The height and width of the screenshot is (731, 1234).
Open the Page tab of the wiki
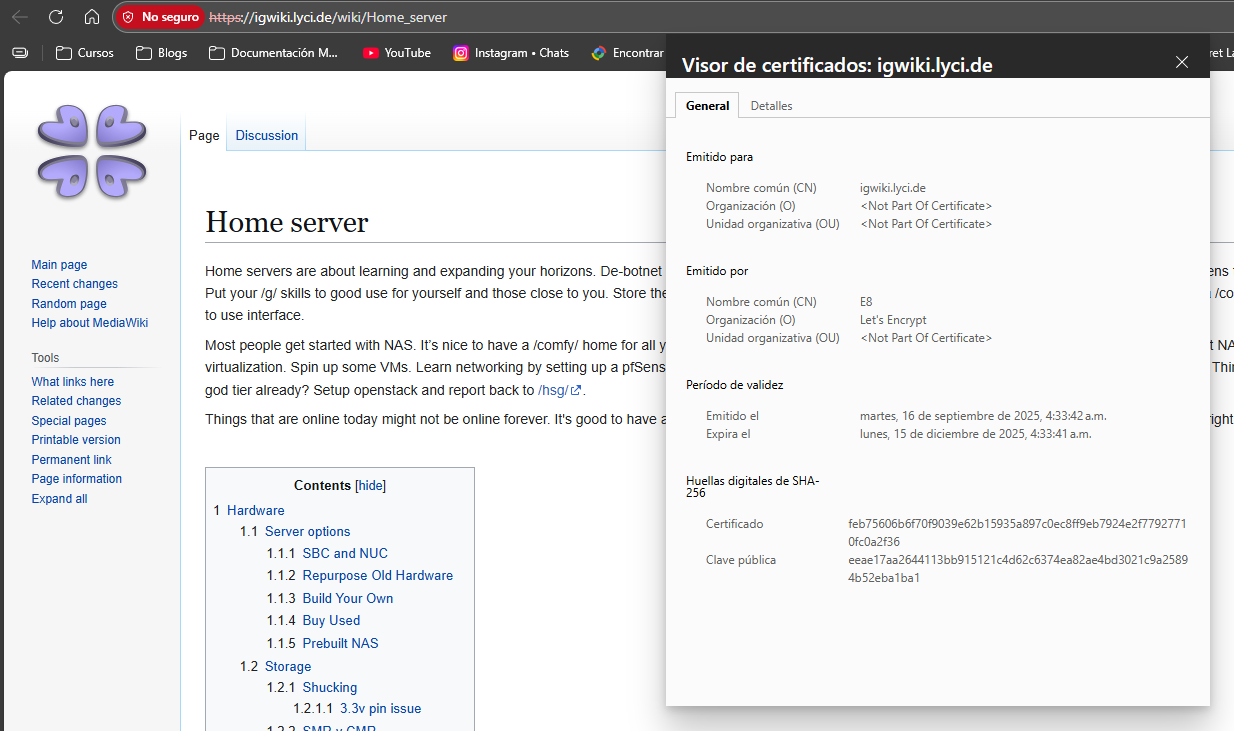(x=204, y=135)
